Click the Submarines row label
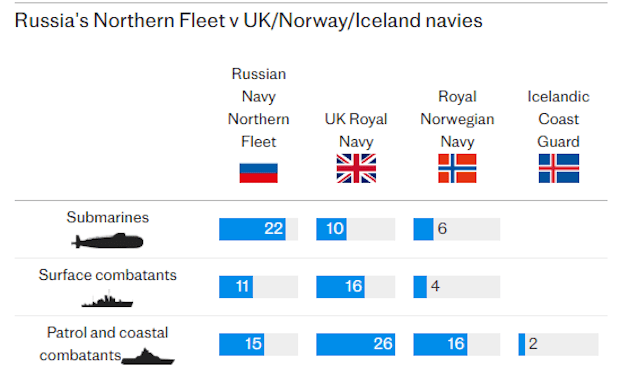 coord(108,218)
